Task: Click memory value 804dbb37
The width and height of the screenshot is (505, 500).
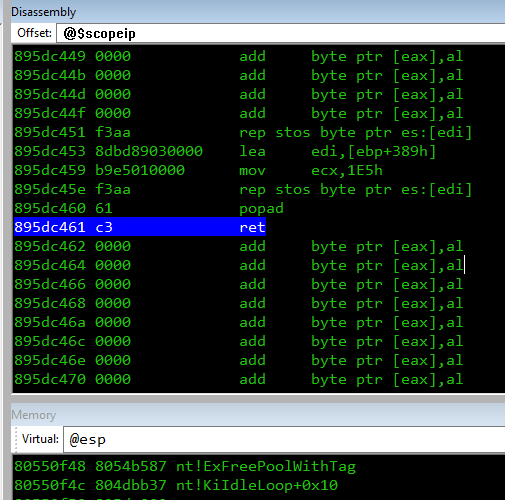Action: pyautogui.click(x=131, y=485)
